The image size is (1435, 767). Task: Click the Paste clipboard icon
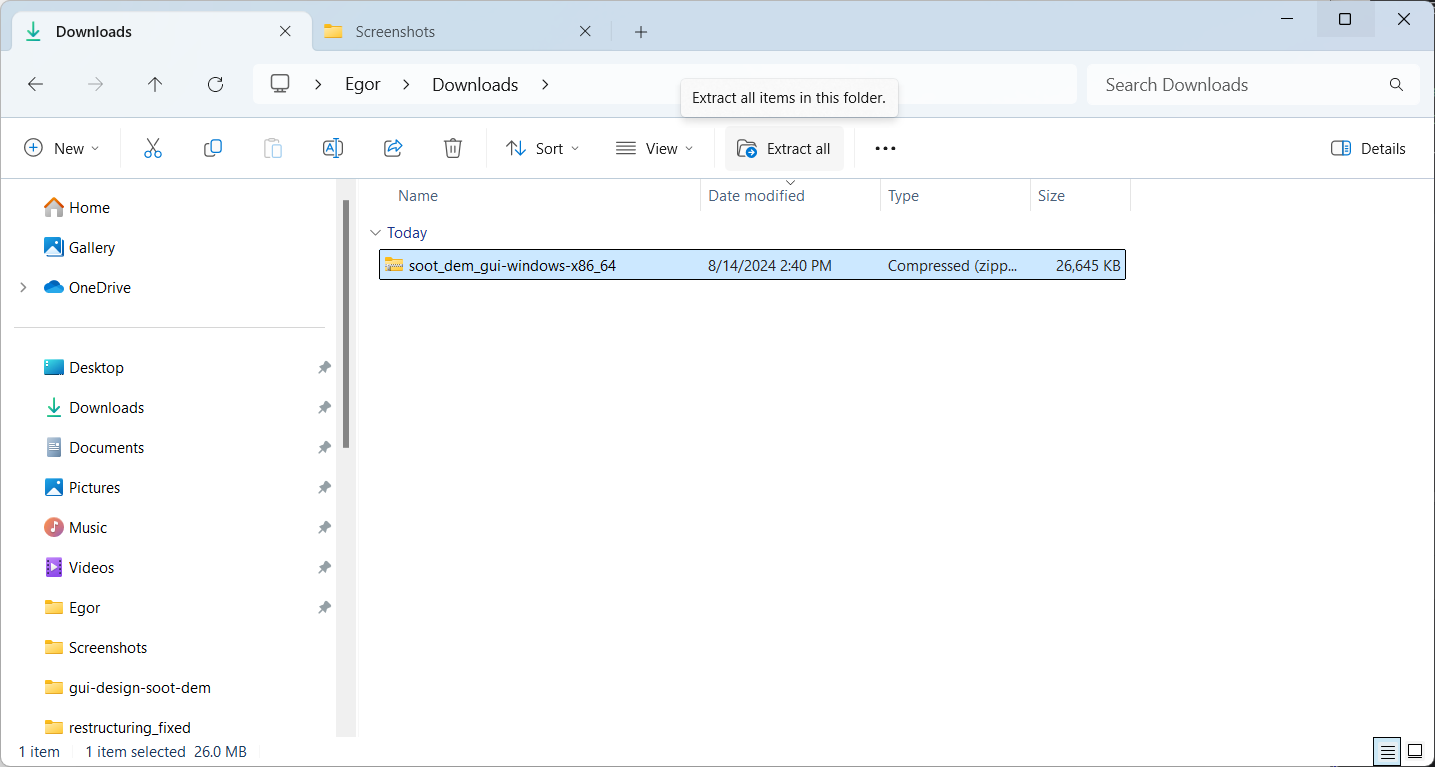tap(273, 148)
